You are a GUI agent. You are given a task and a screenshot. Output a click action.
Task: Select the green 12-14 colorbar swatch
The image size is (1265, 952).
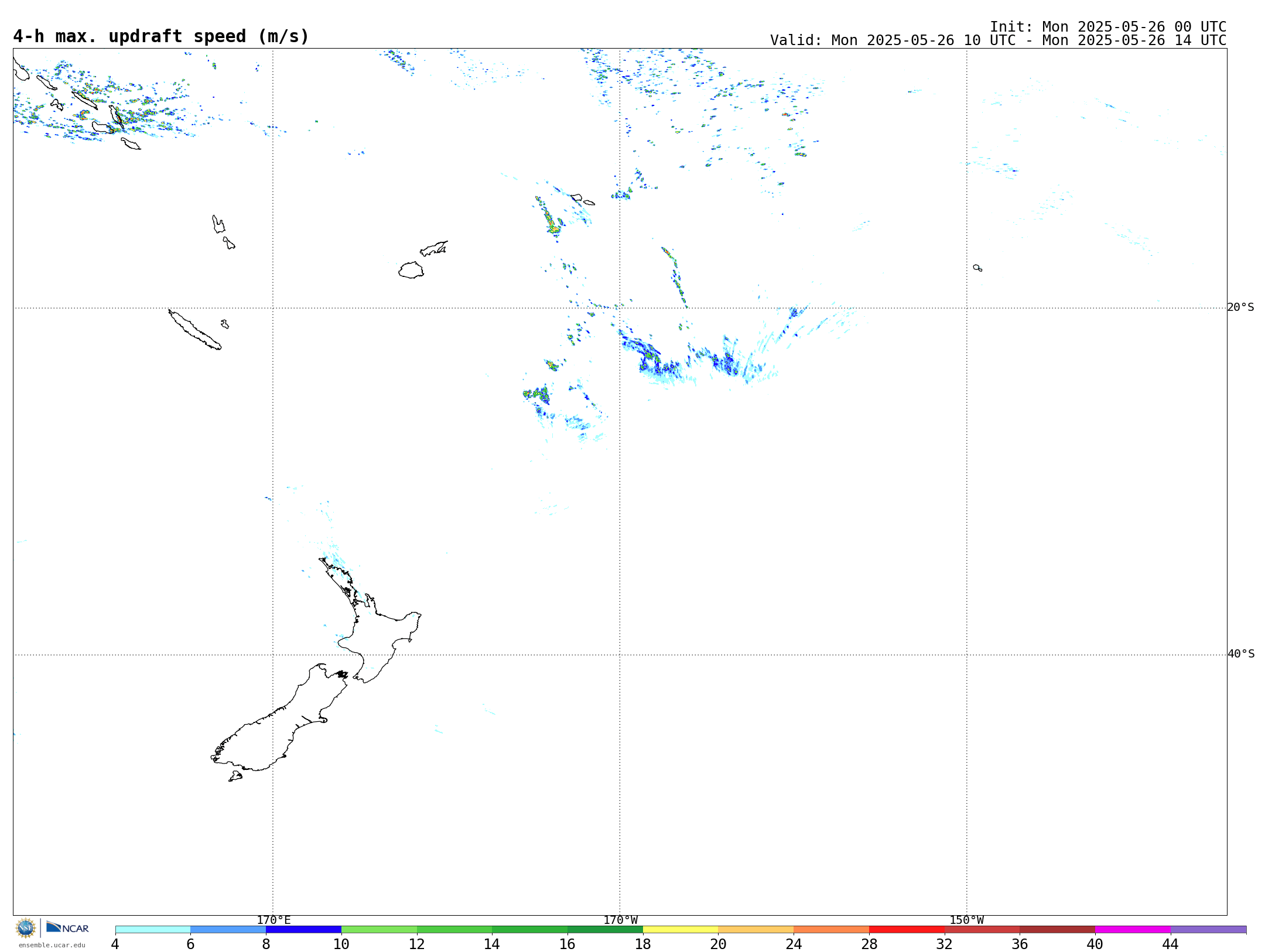[x=454, y=929]
